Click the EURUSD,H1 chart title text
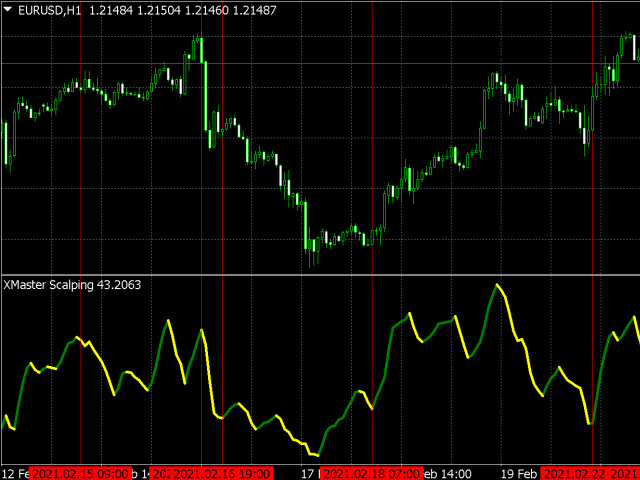Screen dimensions: 640x480 tap(50, 10)
